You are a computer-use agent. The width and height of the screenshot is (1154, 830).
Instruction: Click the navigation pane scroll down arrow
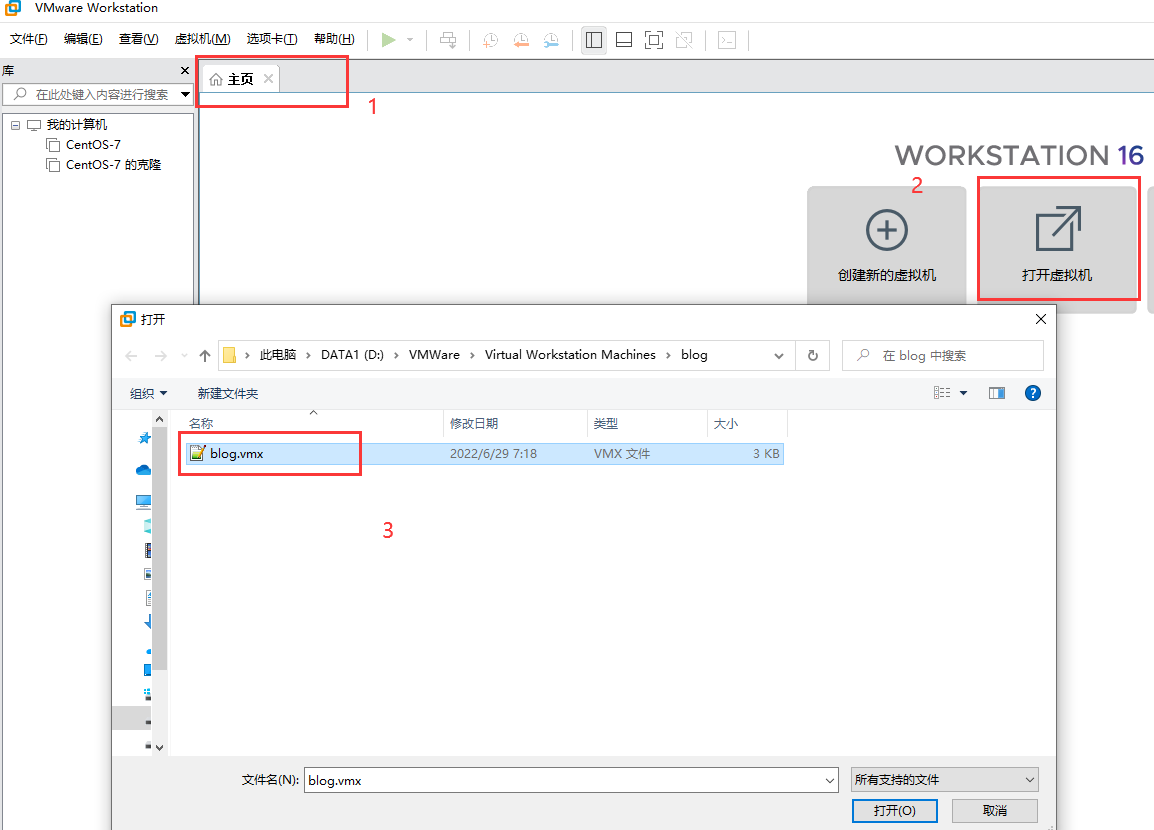point(160,748)
